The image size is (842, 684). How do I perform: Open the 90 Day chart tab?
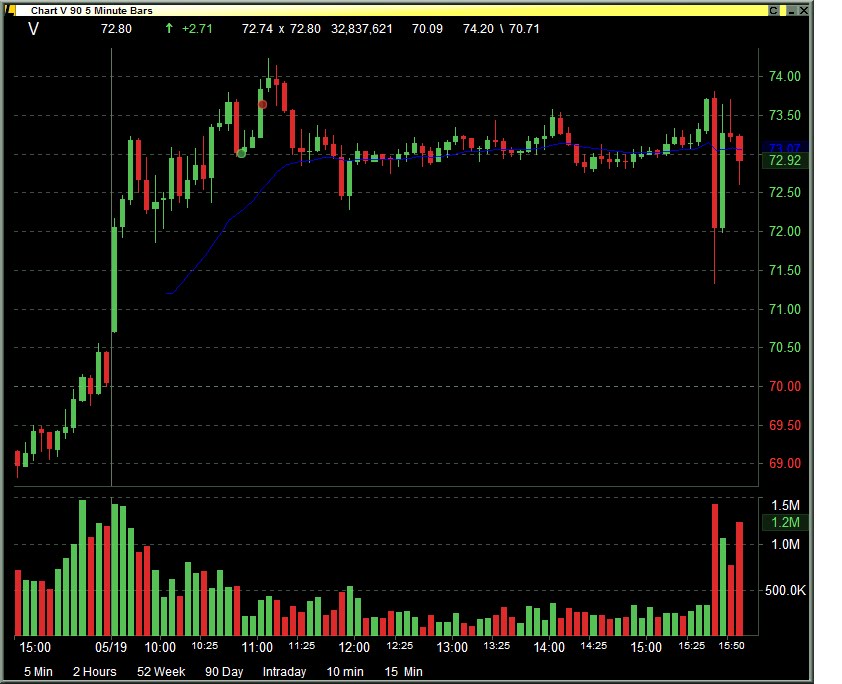tap(224, 672)
